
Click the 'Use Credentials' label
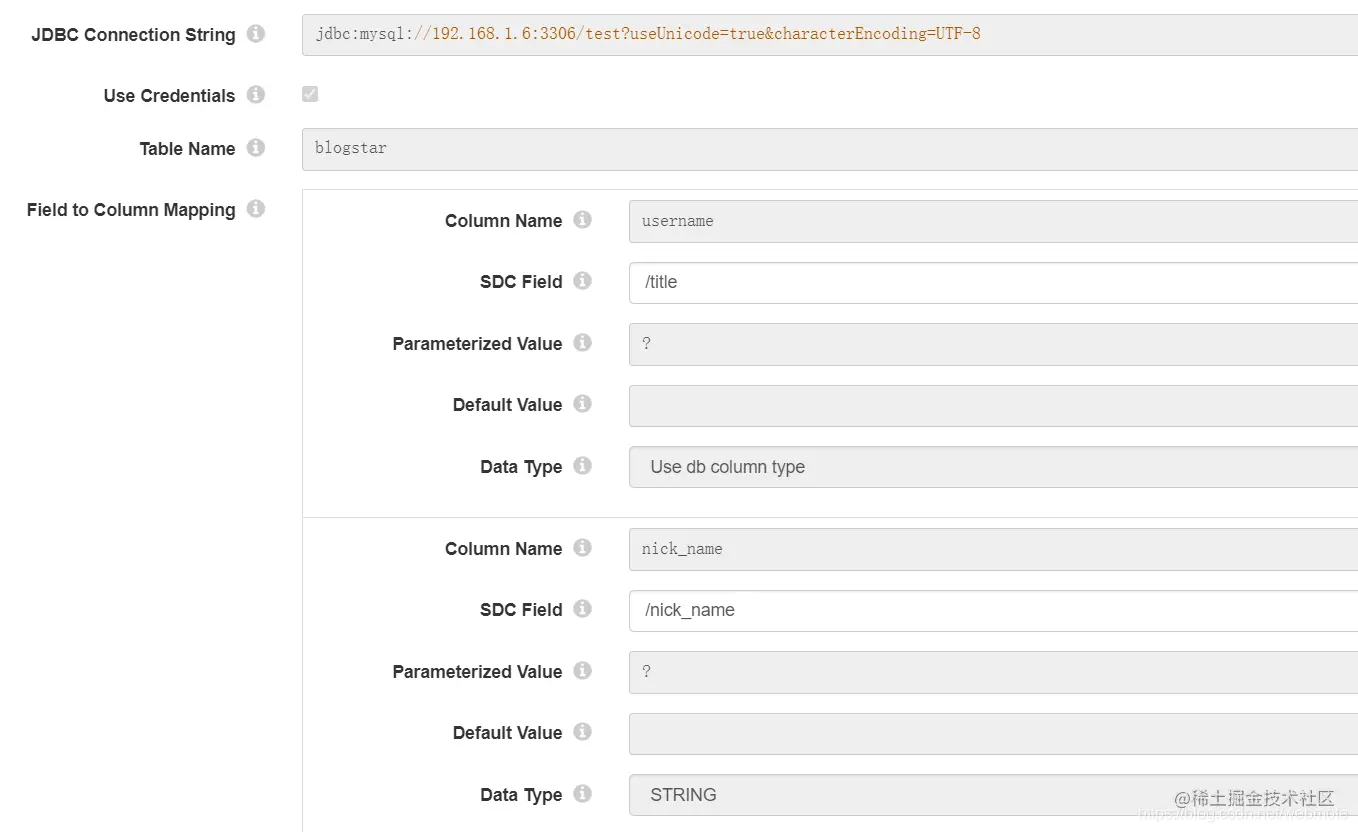coord(169,96)
